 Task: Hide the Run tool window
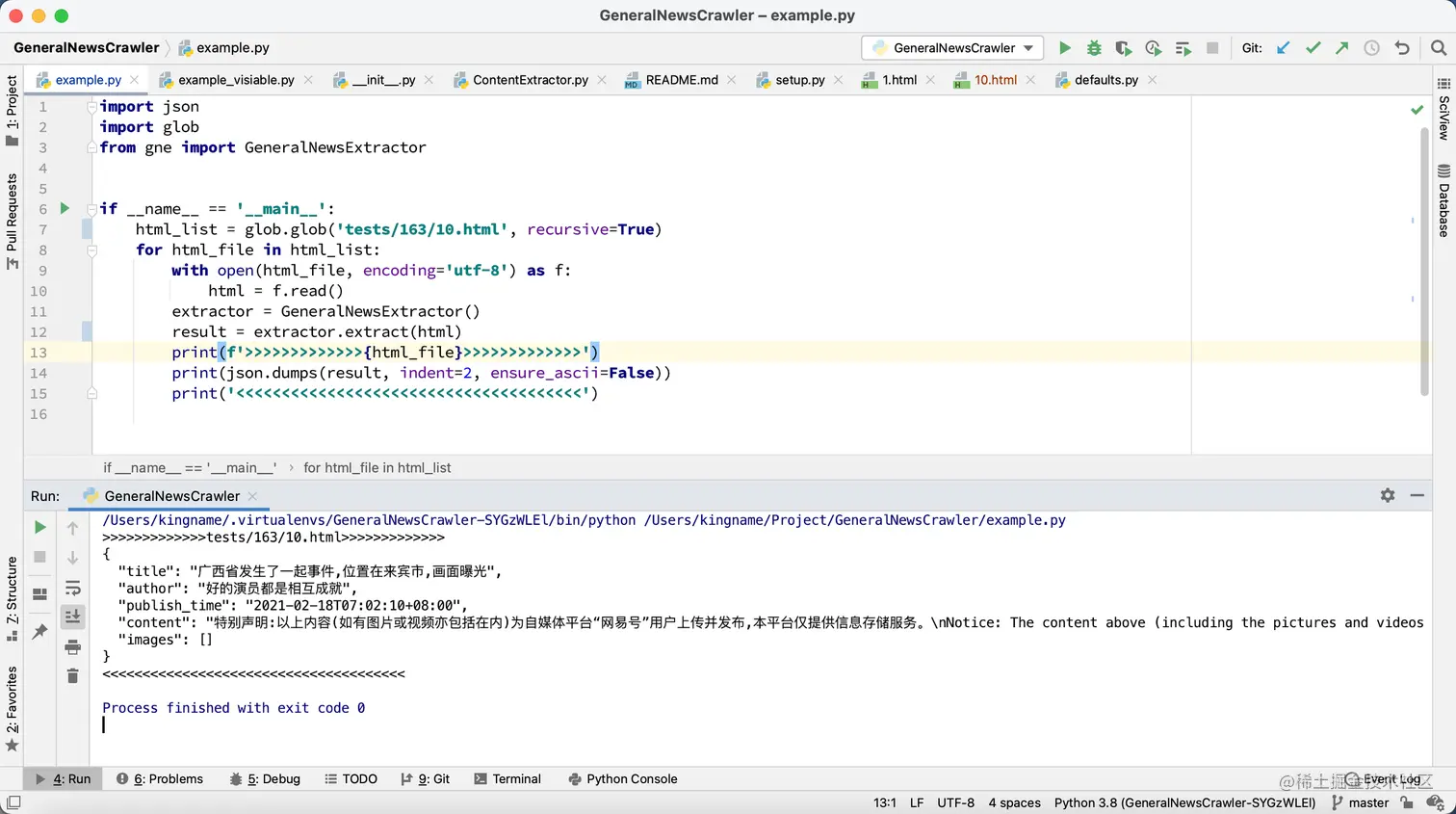[1417, 495]
